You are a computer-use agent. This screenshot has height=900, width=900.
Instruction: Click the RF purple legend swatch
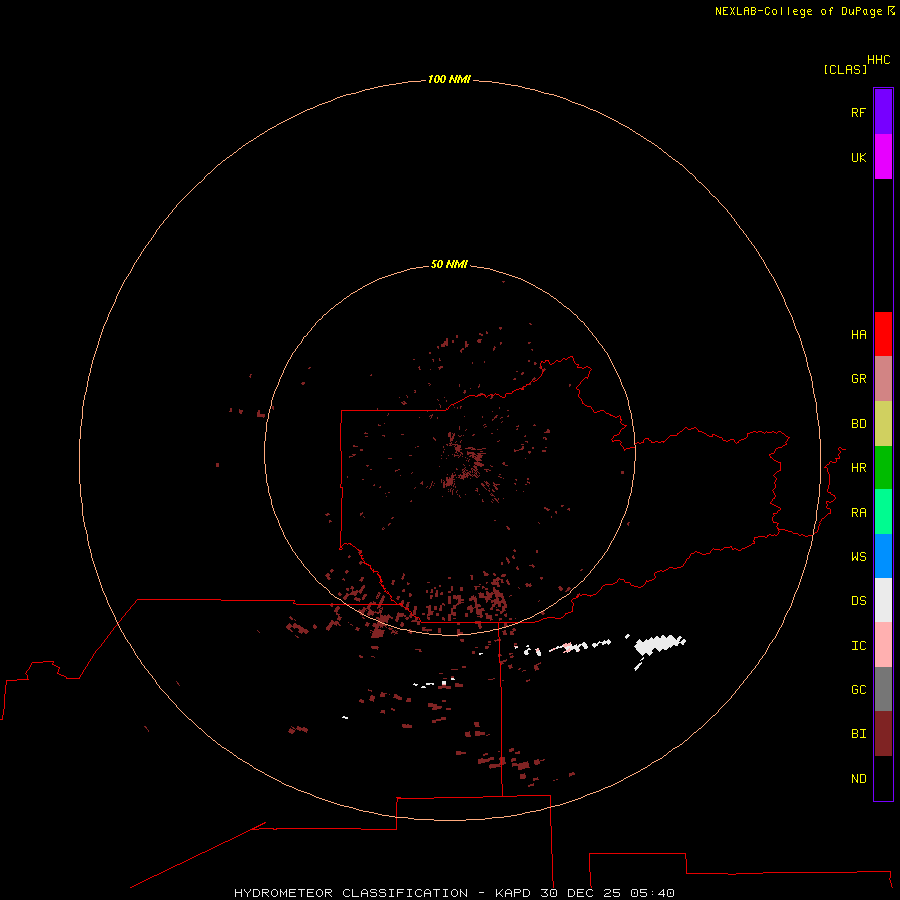(883, 112)
